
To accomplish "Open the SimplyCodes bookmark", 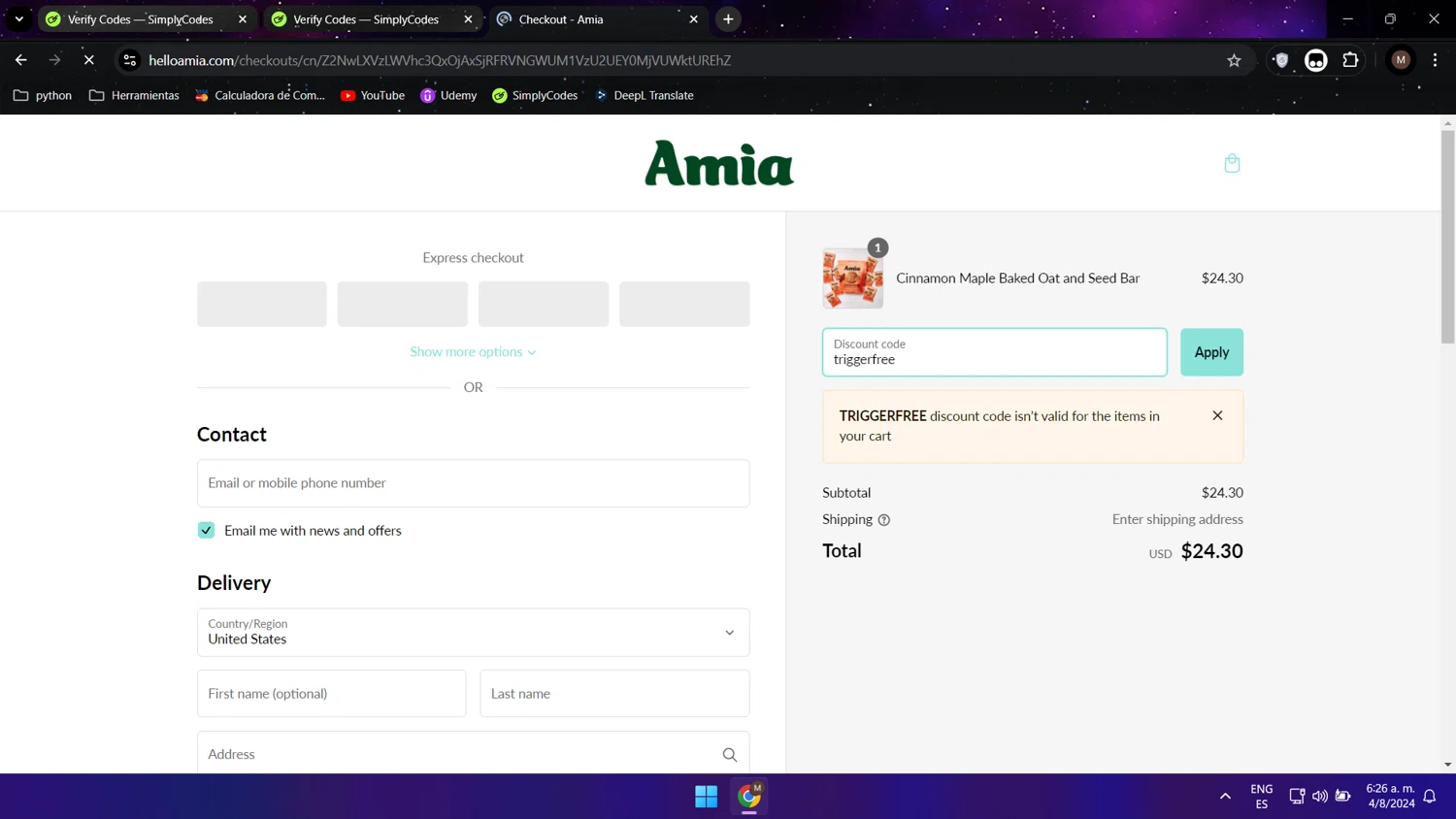I will point(535,95).
